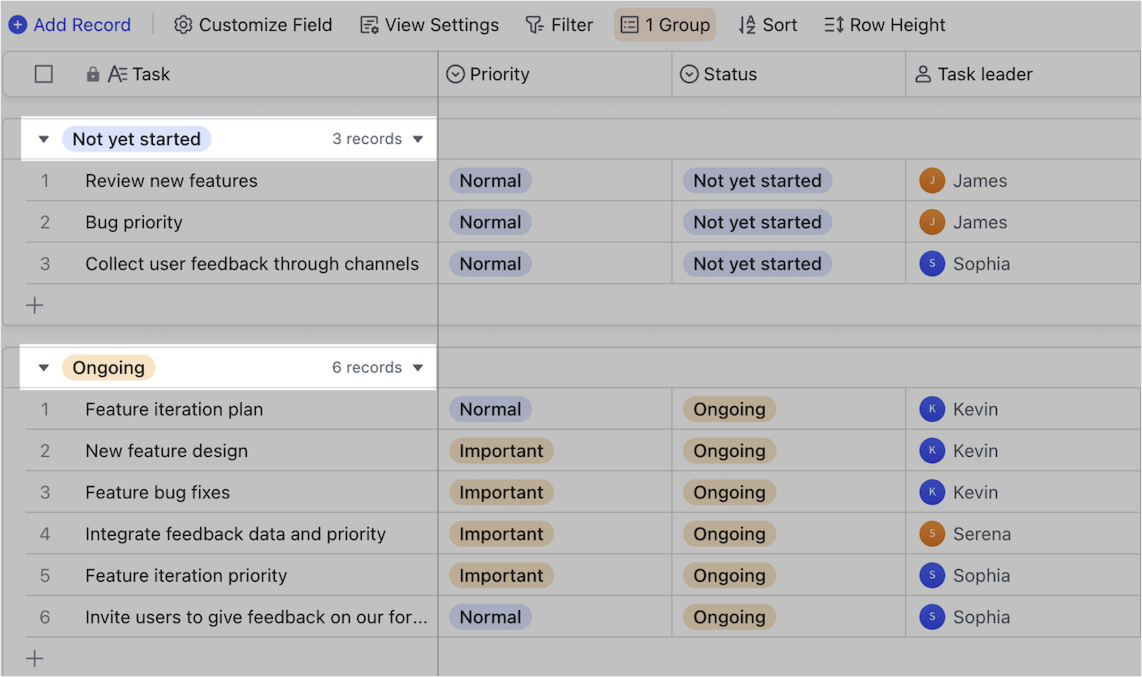The height and width of the screenshot is (677, 1142).
Task: Select Collect user feedback through channels task
Action: pyautogui.click(x=252, y=264)
